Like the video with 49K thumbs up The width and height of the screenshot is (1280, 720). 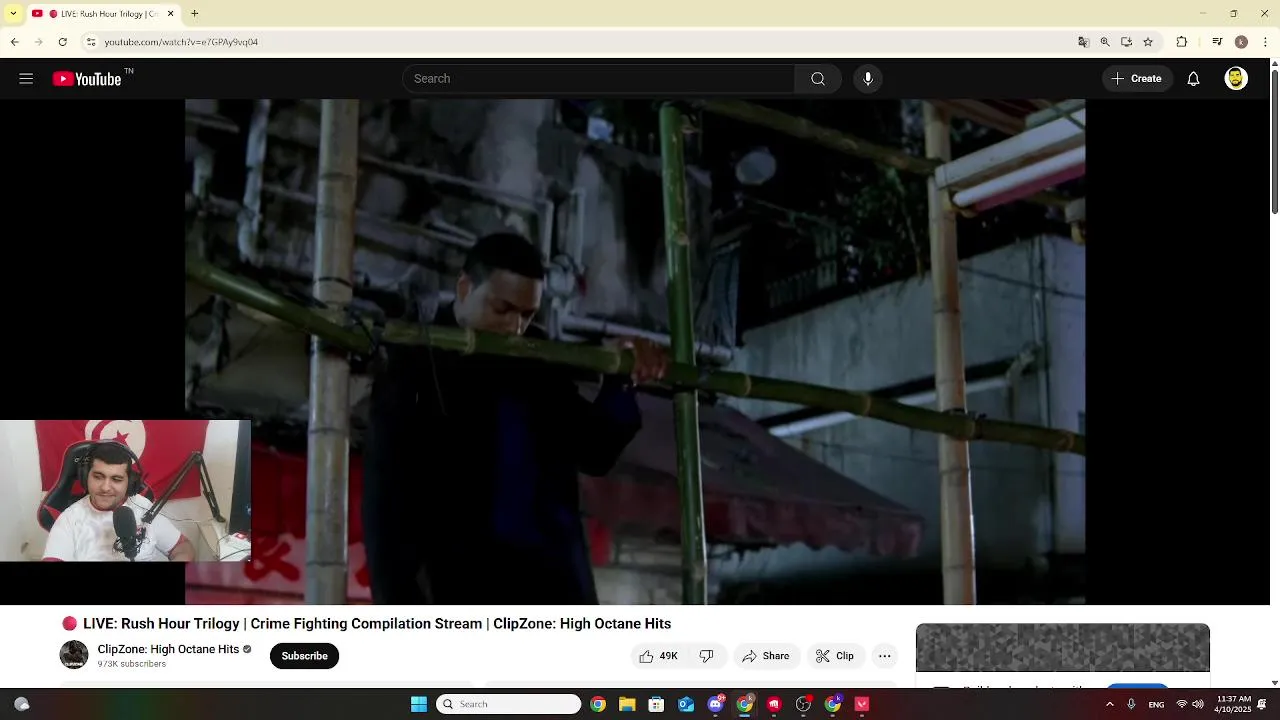pyautogui.click(x=658, y=656)
